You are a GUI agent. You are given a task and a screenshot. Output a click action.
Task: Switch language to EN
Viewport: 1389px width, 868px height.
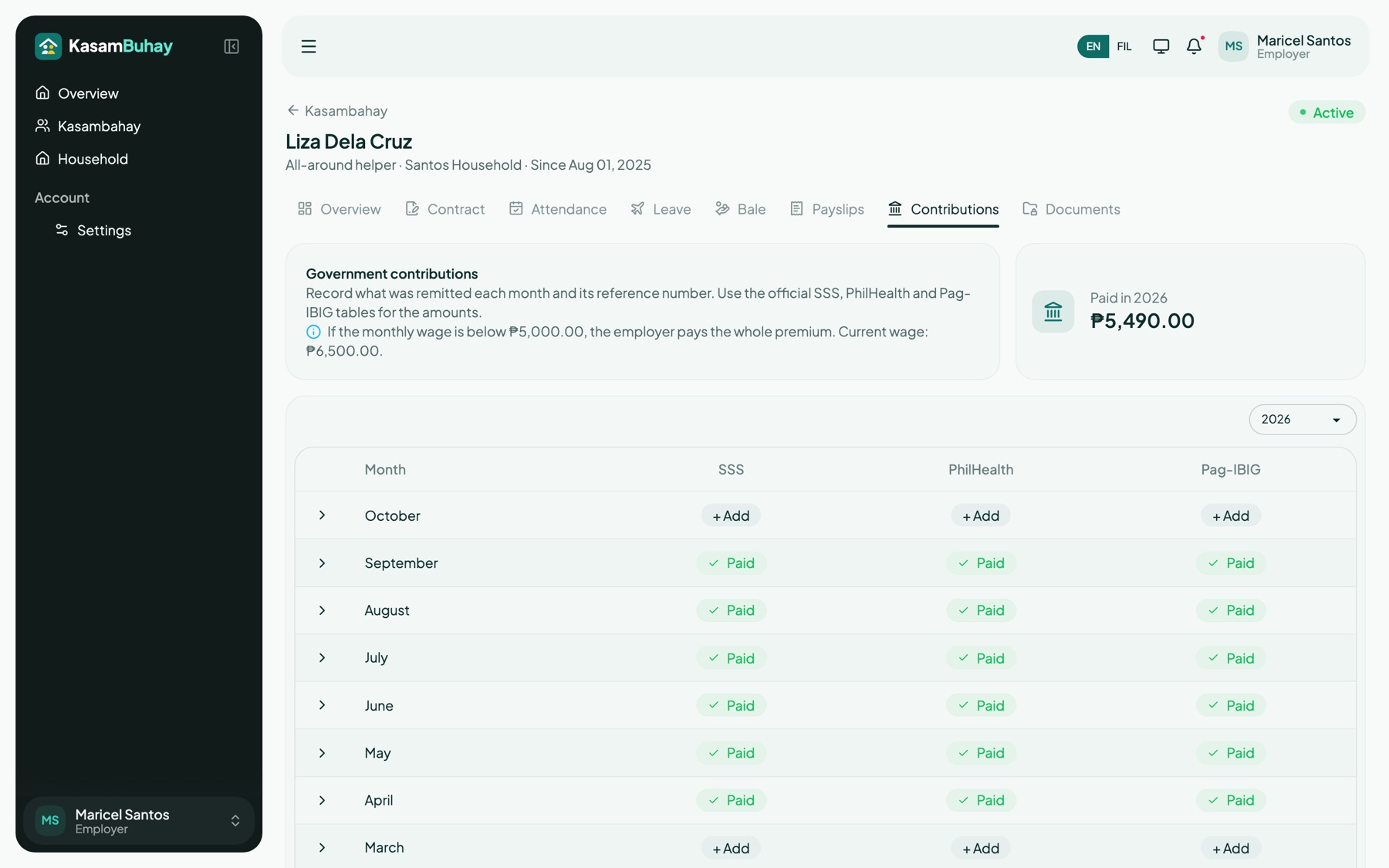[x=1093, y=46]
